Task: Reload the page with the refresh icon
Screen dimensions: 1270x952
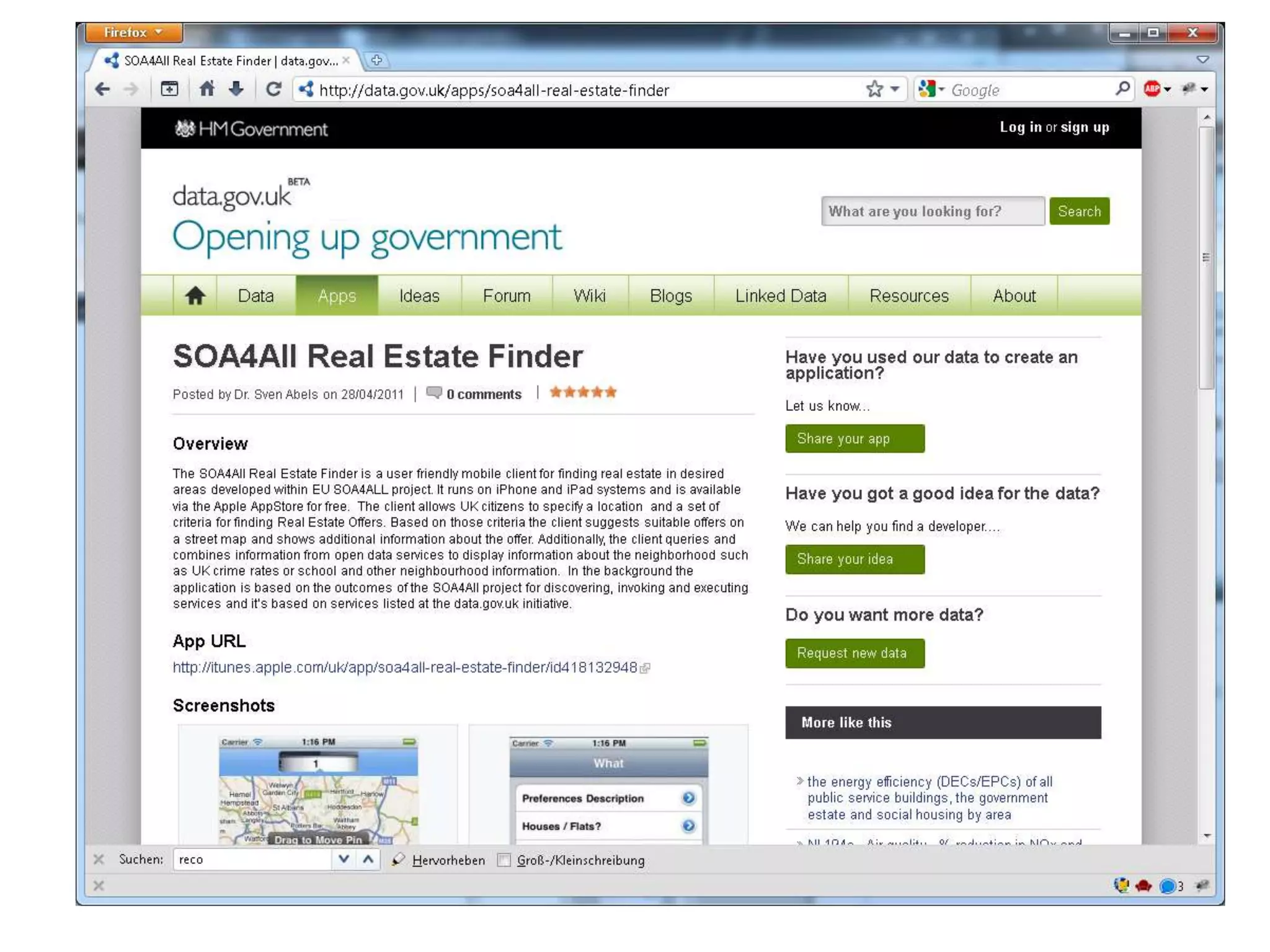Action: click(x=273, y=89)
